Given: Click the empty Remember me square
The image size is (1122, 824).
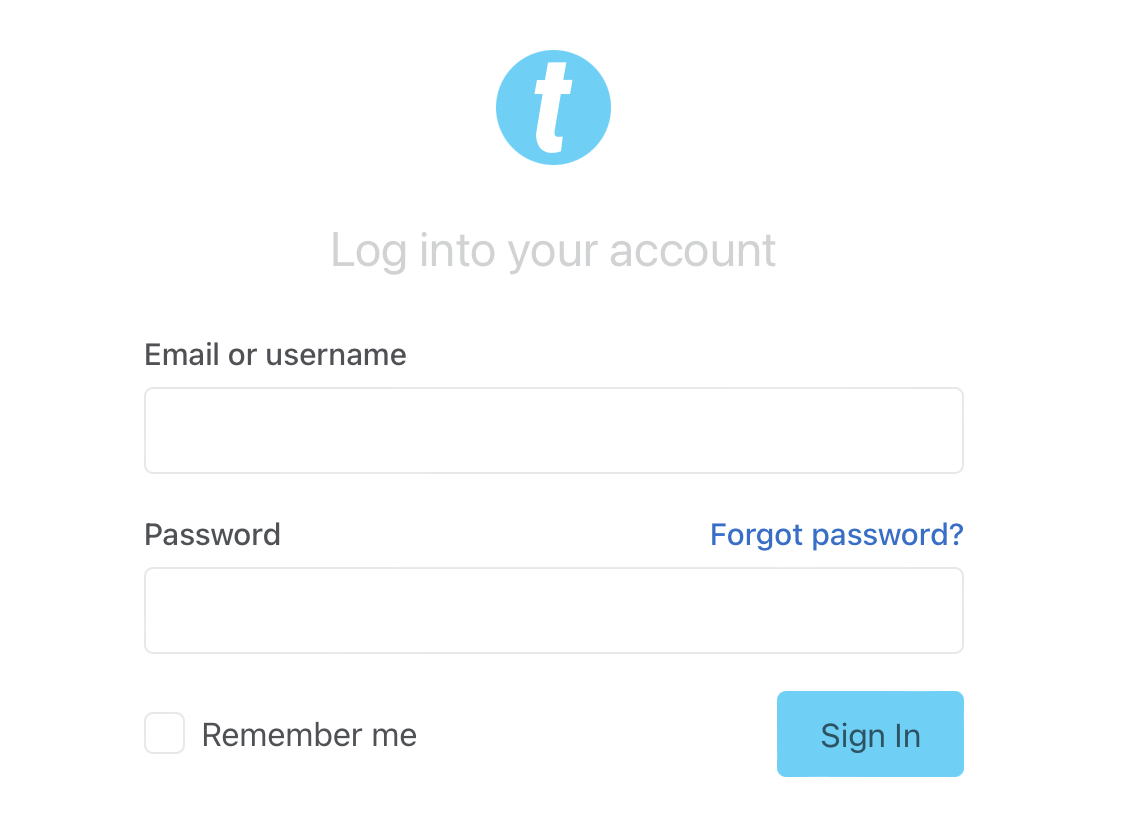Looking at the screenshot, I should [164, 733].
